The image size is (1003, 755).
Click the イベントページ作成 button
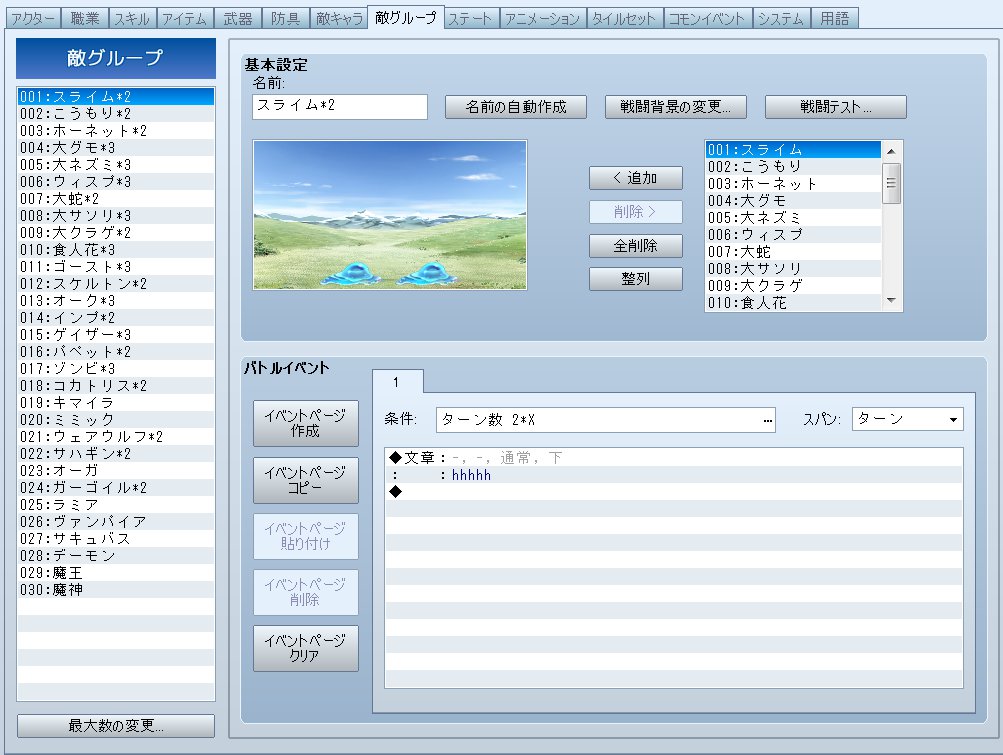pos(306,424)
